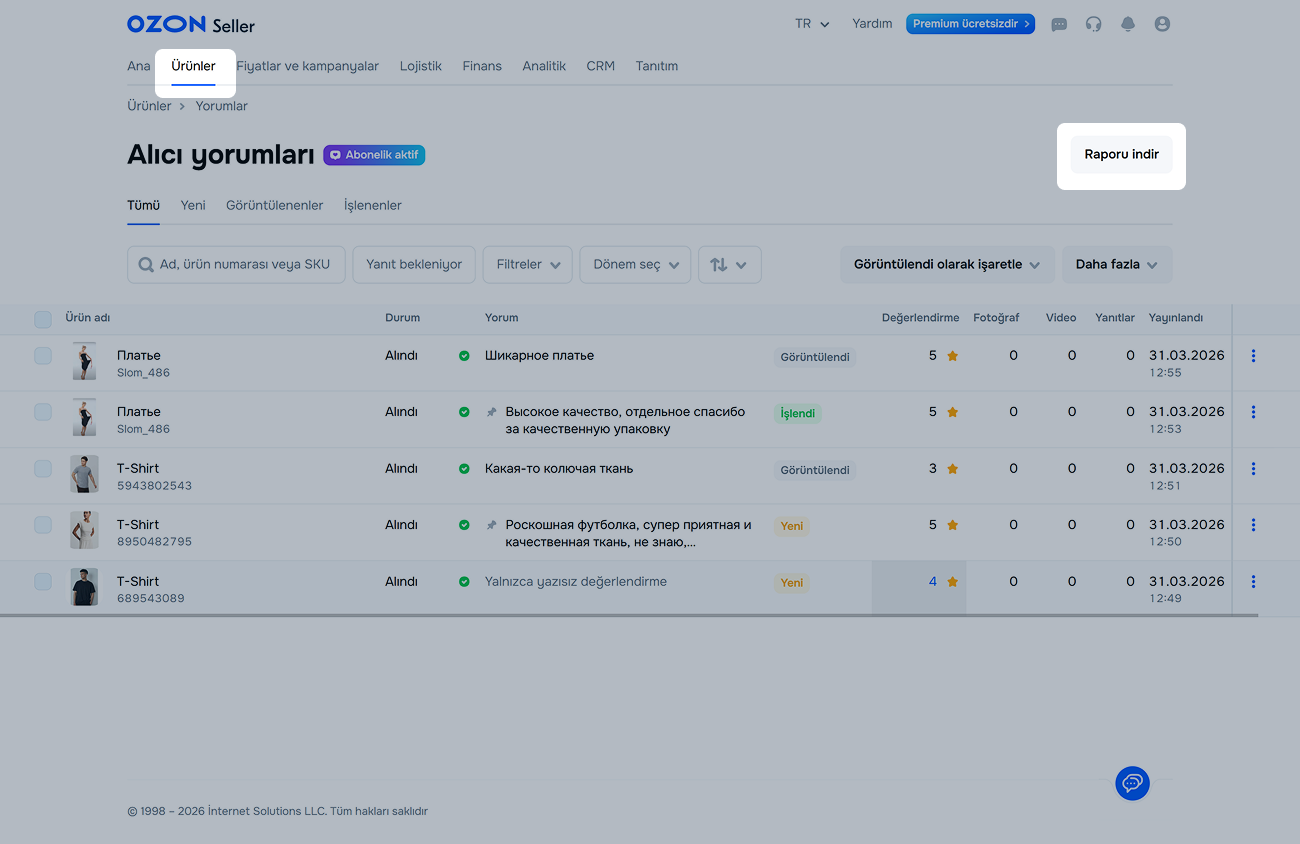Select the checkbox for T-Shirt 689543089
The height and width of the screenshot is (844, 1300).
tap(43, 581)
